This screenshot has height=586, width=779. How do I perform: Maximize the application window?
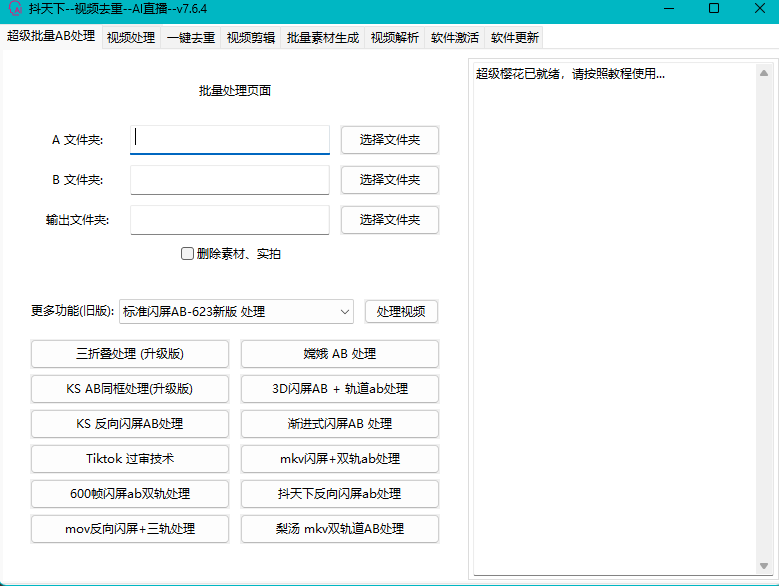(x=713, y=9)
